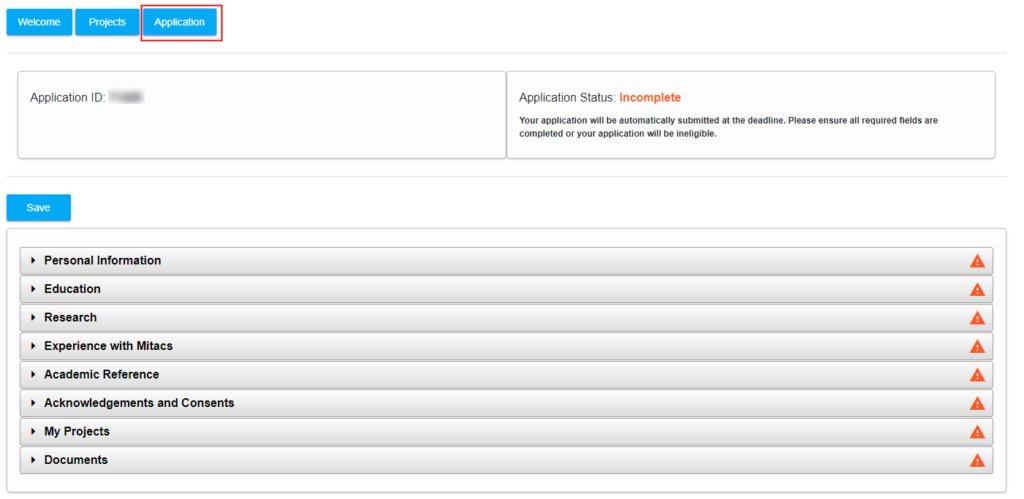Expand Experience with Mitacs section
The height and width of the screenshot is (499, 1024).
coord(506,346)
